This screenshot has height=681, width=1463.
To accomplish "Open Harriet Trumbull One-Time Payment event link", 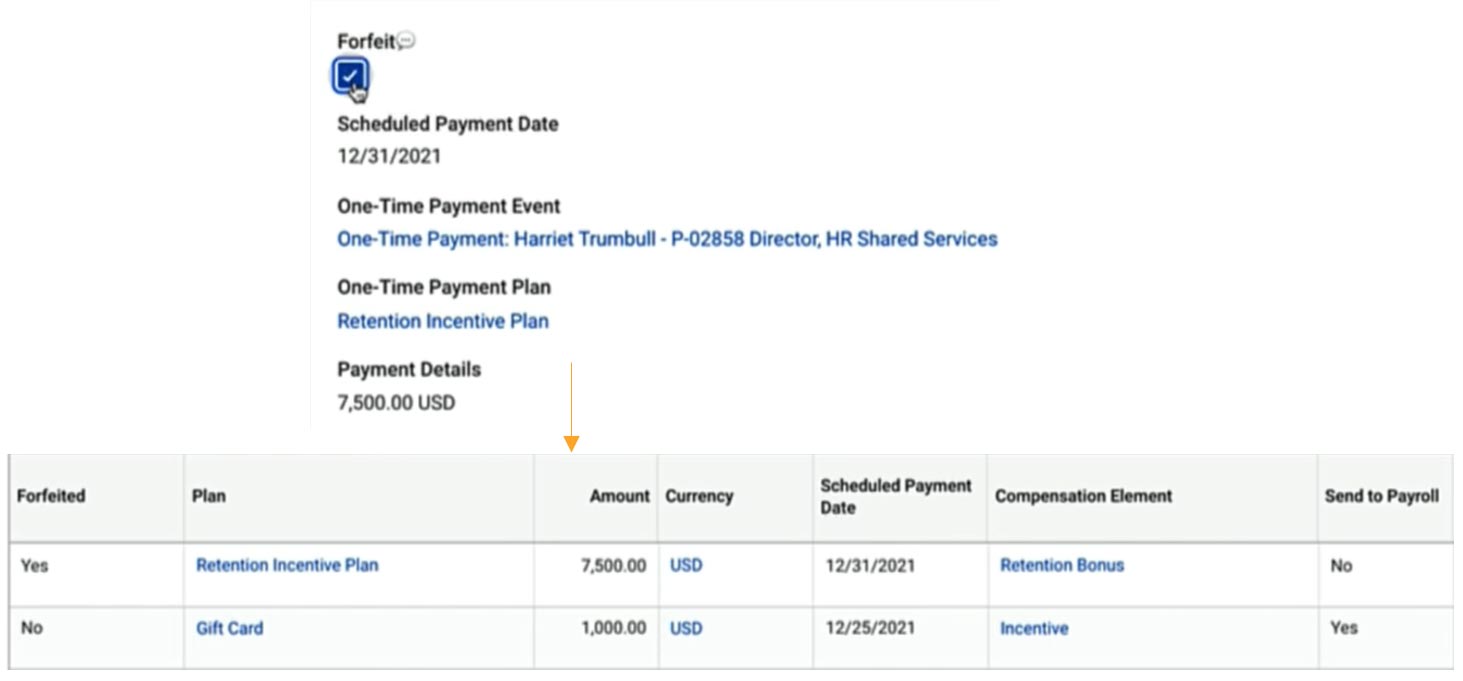I will 667,239.
